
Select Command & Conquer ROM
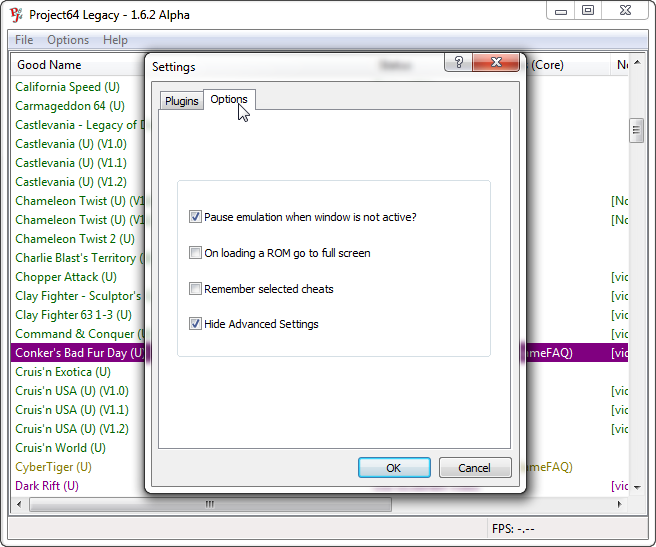click(80, 334)
